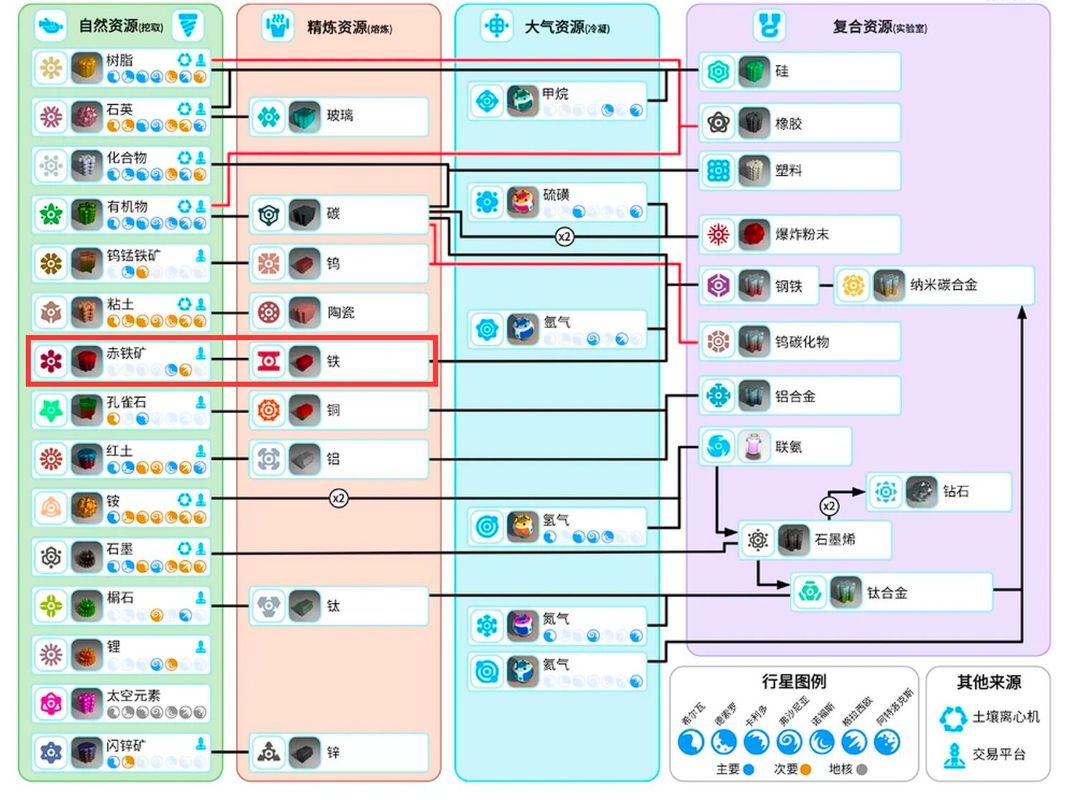Click the 钻石 resource cube icon
This screenshot has height=800, width=1084.
coord(921,492)
